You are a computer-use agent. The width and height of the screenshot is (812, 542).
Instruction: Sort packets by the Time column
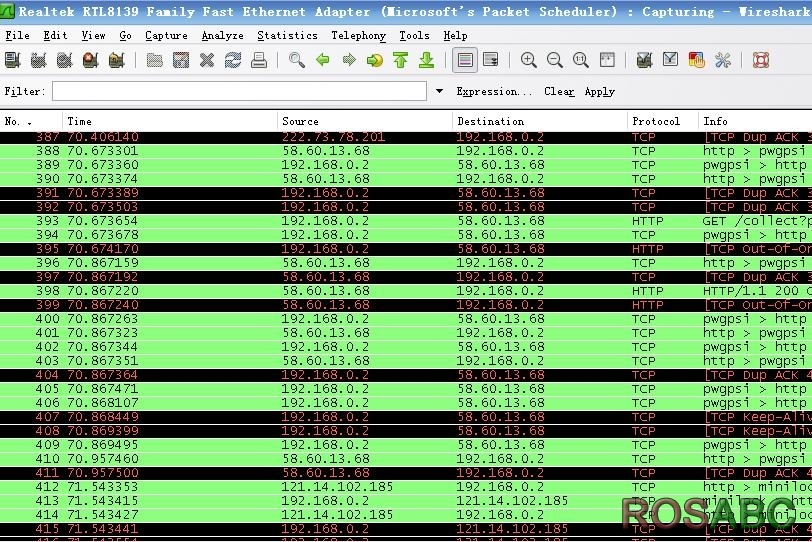pyautogui.click(x=170, y=121)
